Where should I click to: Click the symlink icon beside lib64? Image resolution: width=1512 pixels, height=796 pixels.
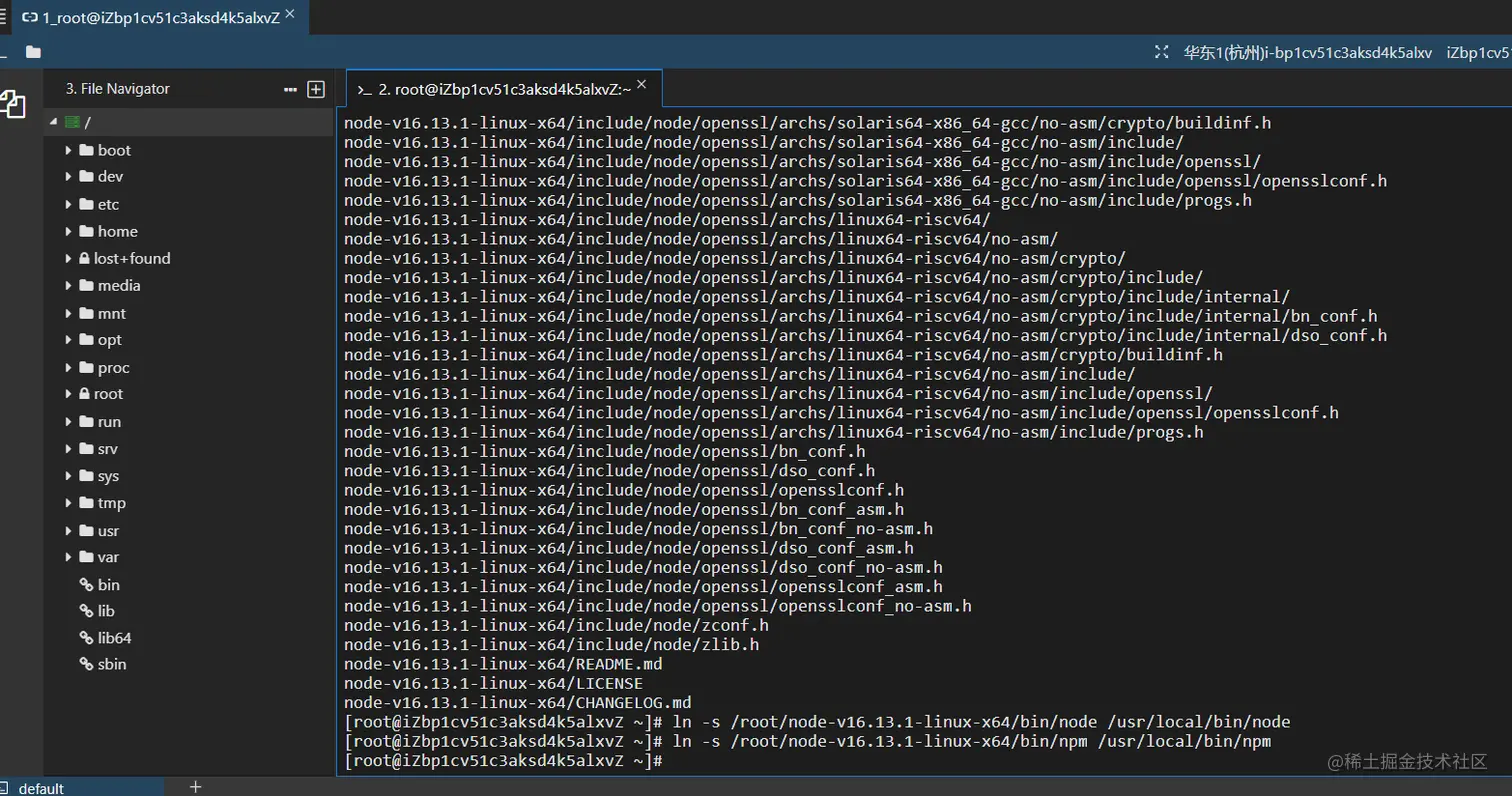(x=86, y=638)
